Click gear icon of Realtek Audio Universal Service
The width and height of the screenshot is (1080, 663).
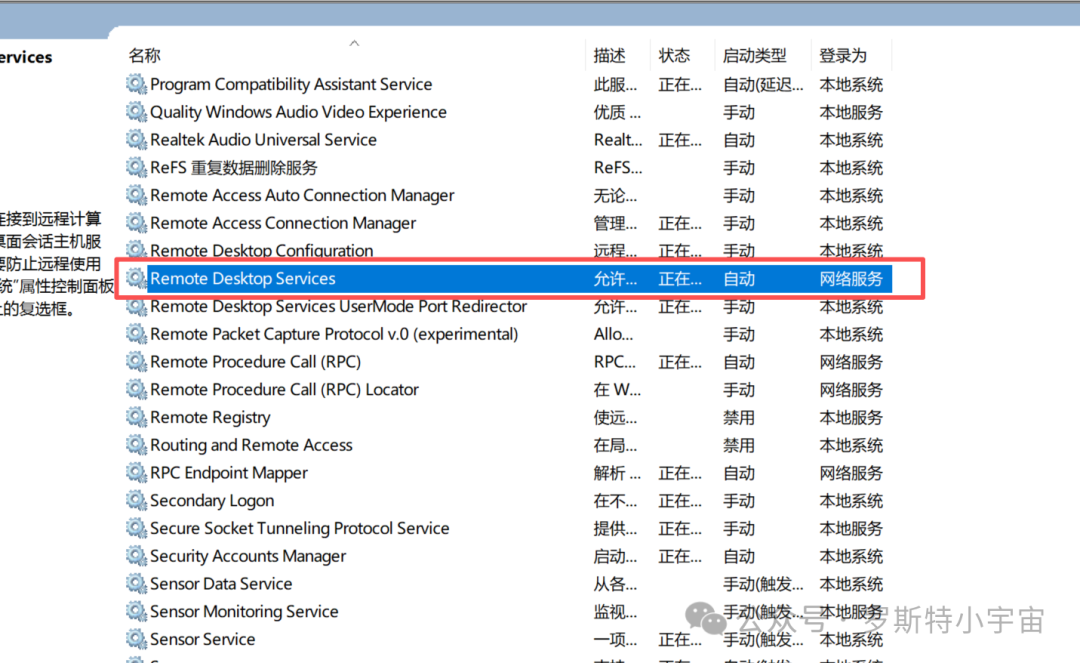(136, 140)
